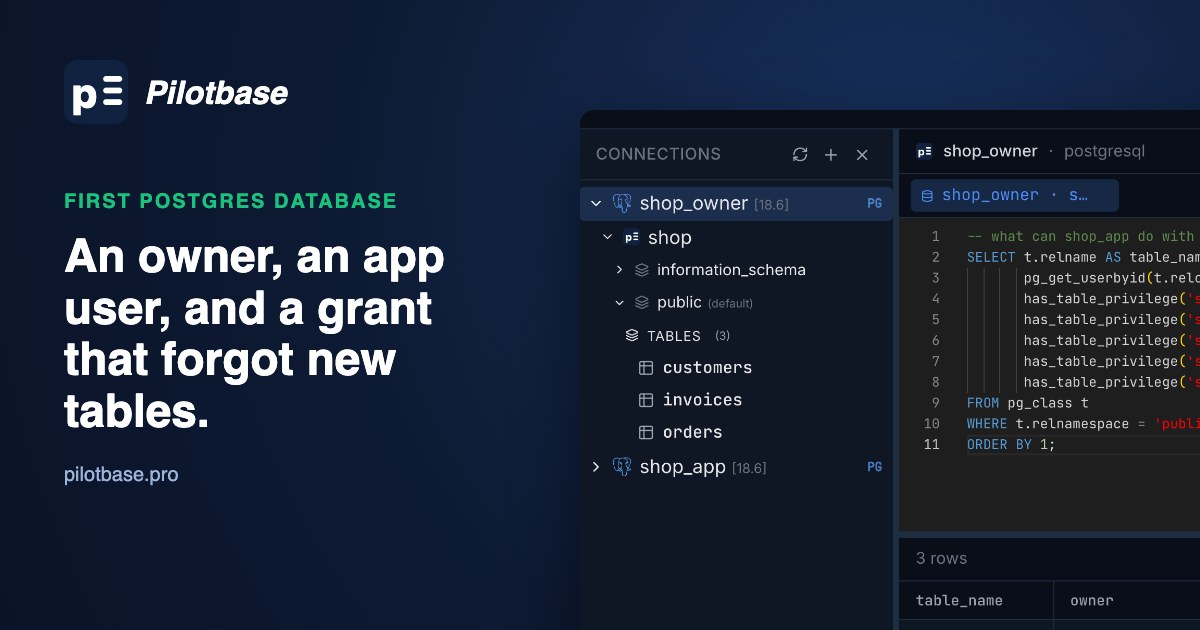Click line 1 comment in SQL editor
Image resolution: width=1200 pixels, height=630 pixels.
(x=1081, y=237)
